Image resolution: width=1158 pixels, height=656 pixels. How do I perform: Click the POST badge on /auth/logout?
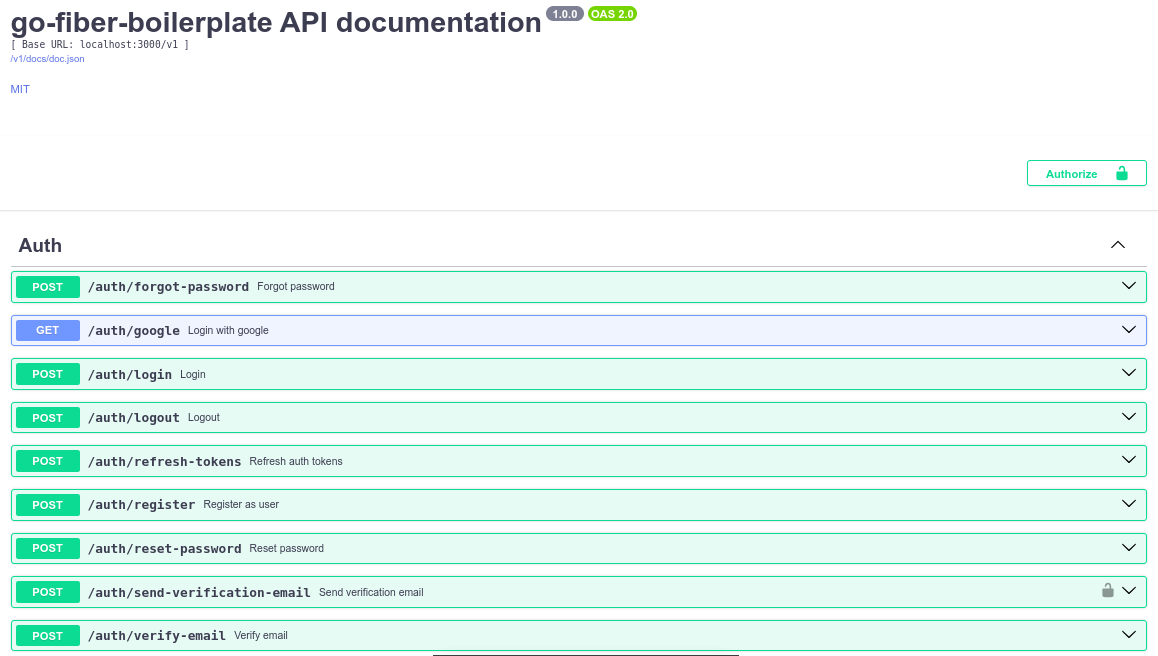point(47,417)
